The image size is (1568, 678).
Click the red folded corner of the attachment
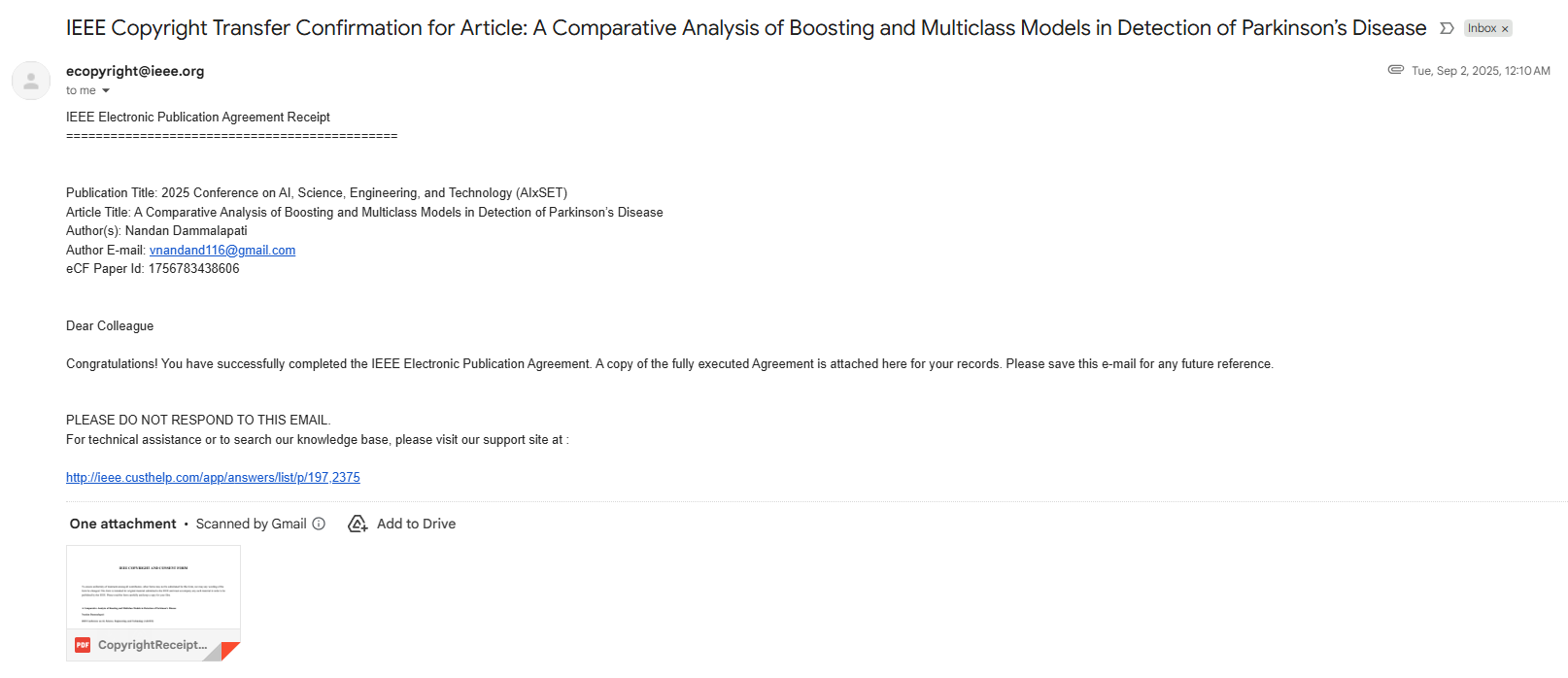(x=230, y=651)
